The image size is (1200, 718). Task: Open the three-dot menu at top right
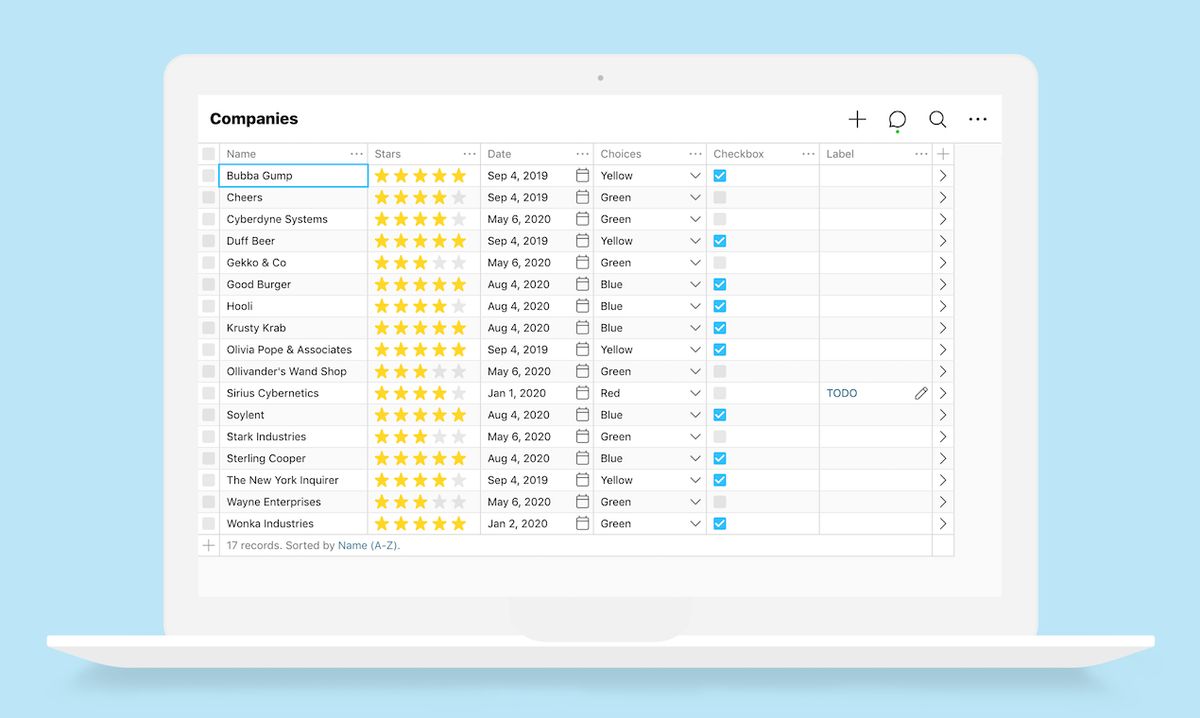[977, 119]
